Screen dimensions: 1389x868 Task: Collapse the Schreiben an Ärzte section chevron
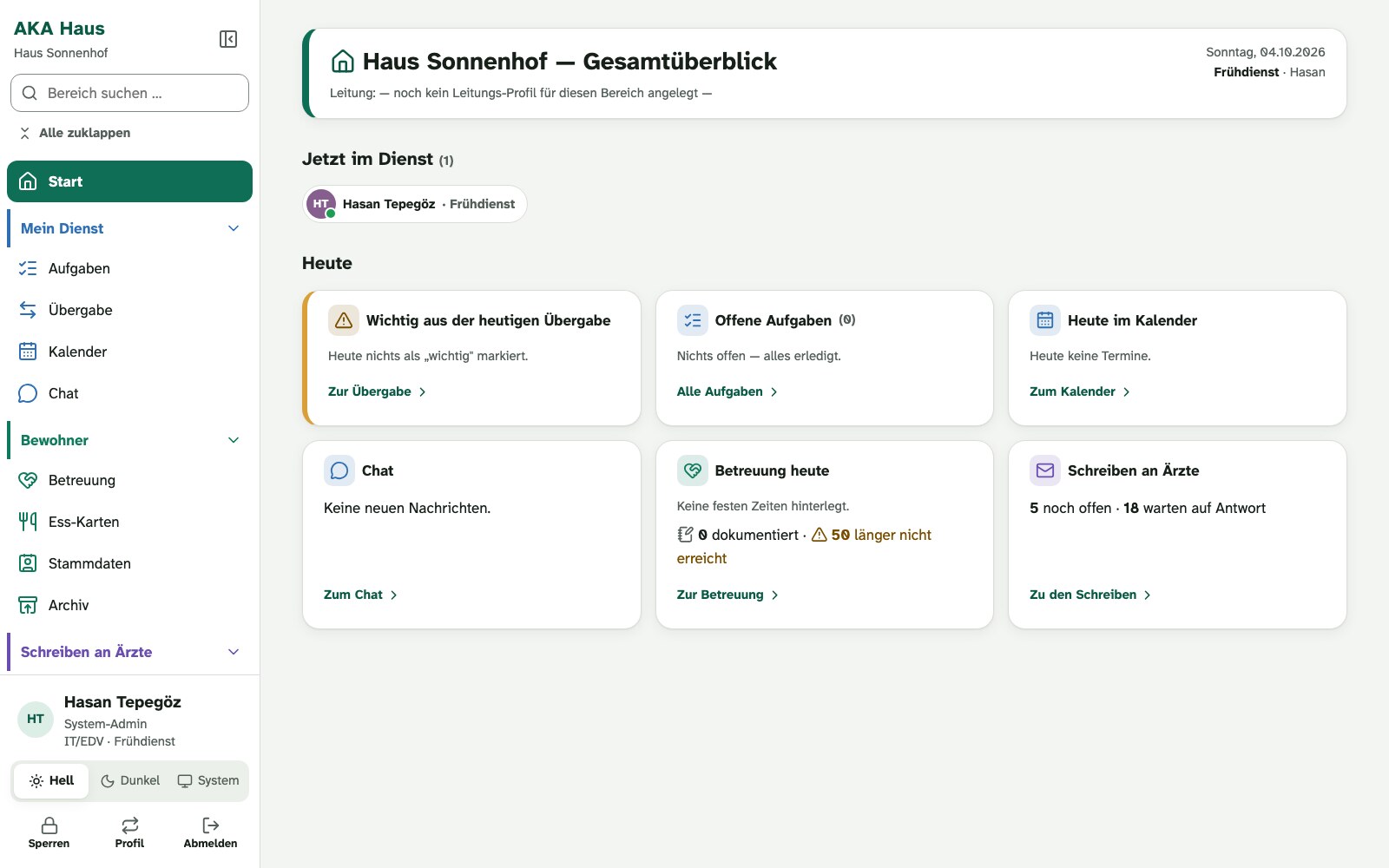coord(234,652)
